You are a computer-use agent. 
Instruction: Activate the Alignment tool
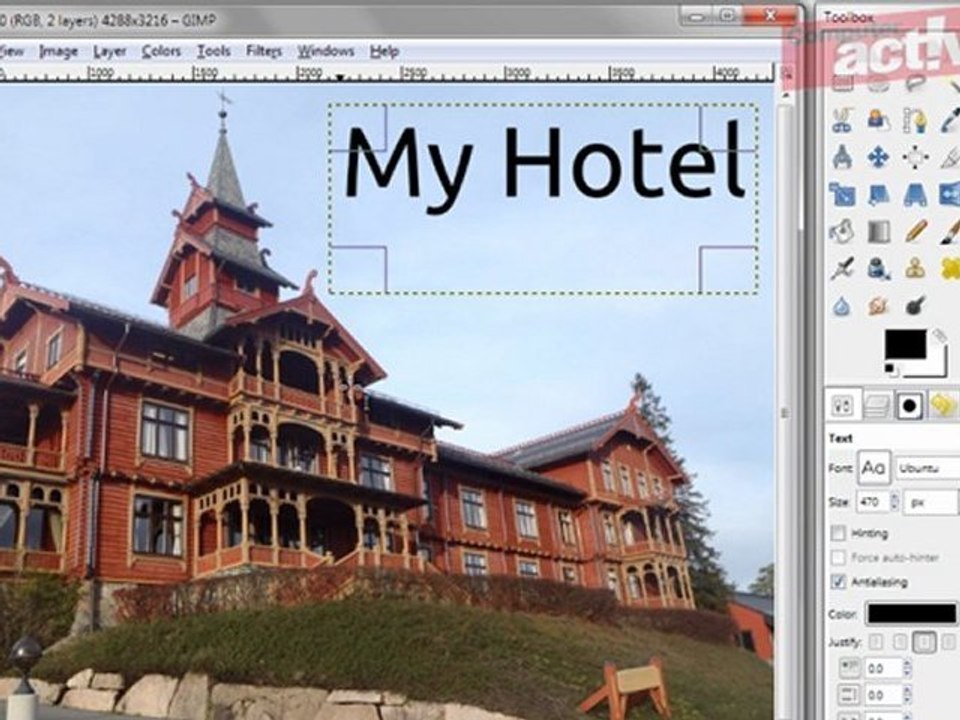[915, 157]
